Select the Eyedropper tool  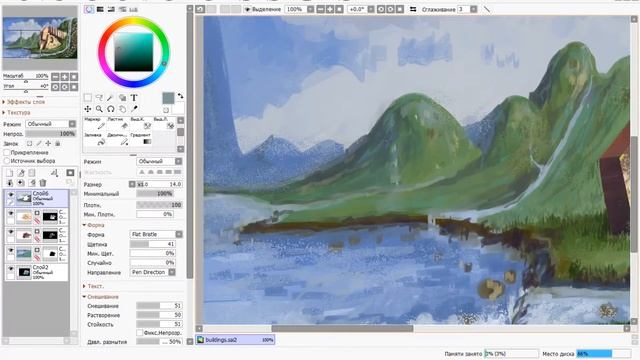(134, 109)
